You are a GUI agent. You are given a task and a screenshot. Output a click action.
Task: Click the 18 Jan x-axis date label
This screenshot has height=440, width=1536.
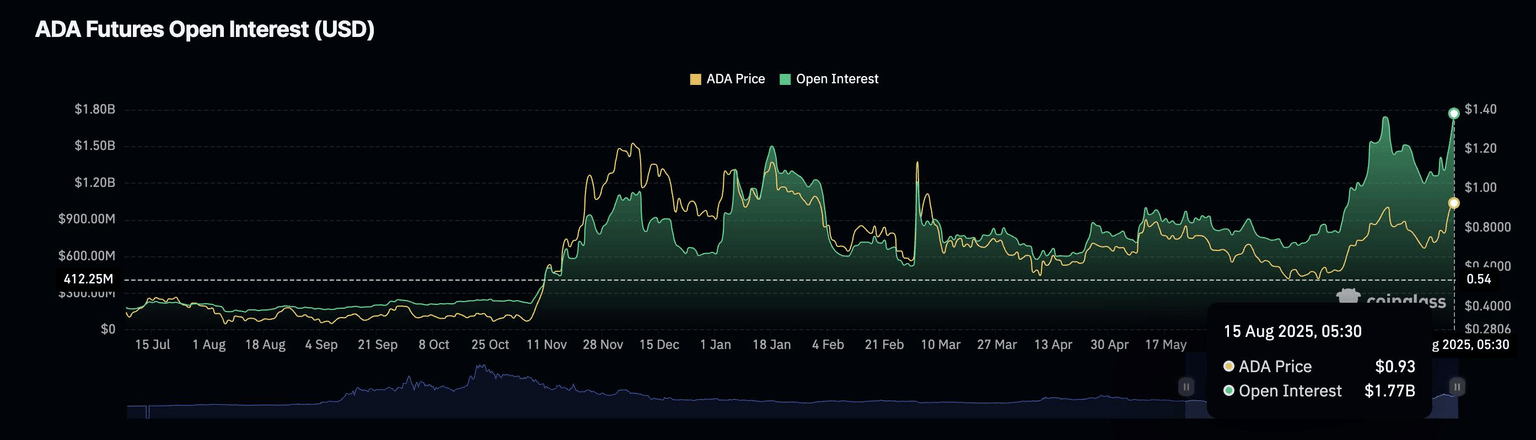pyautogui.click(x=771, y=344)
